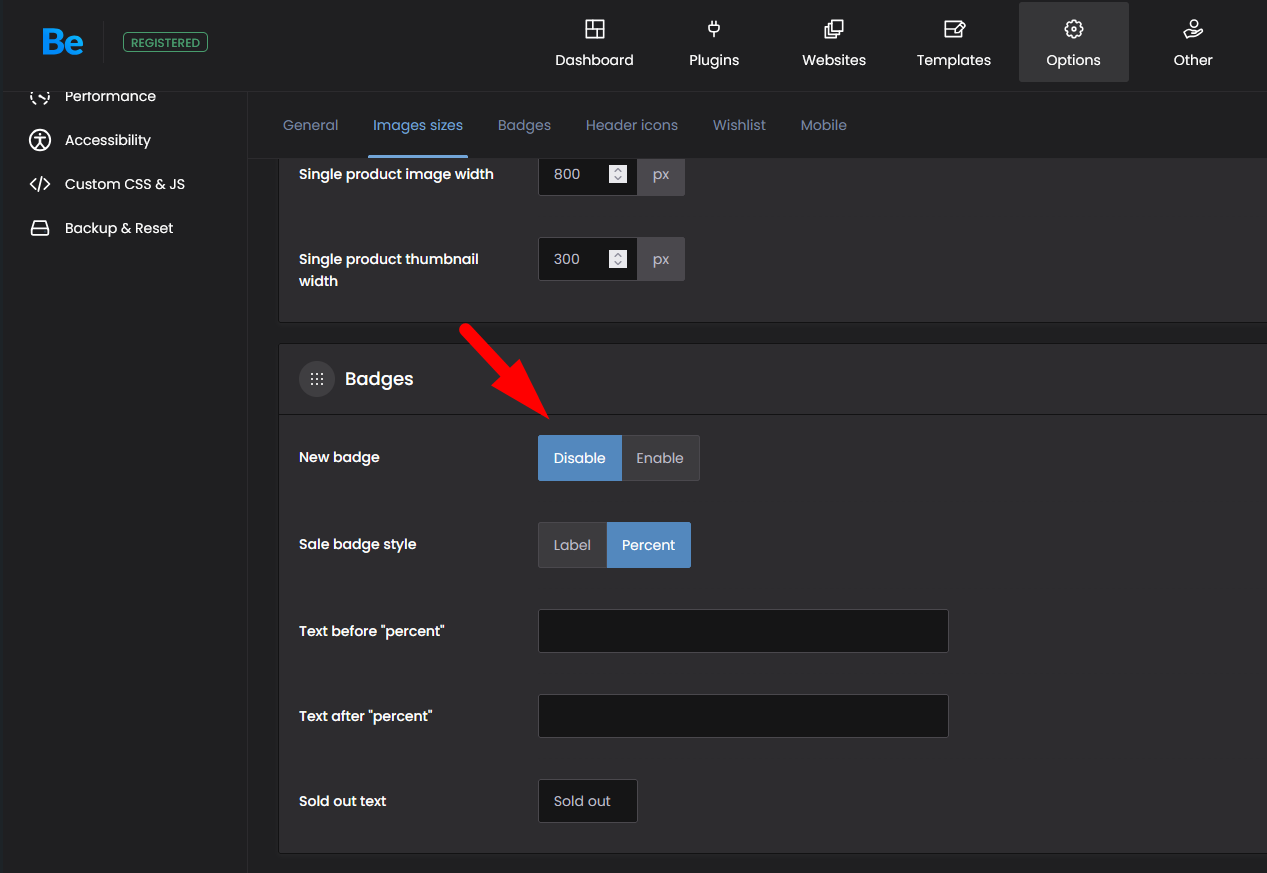Open the Plugins section
The width and height of the screenshot is (1267, 873).
(714, 43)
